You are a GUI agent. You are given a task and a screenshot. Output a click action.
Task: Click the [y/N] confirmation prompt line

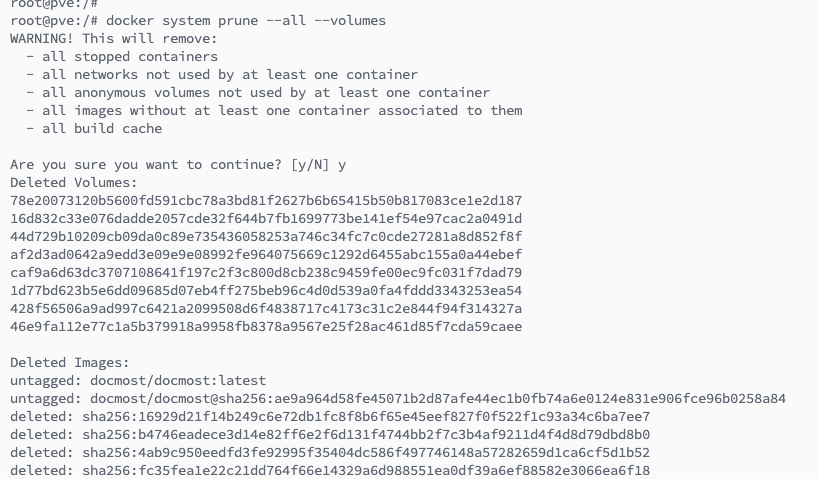click(178, 164)
